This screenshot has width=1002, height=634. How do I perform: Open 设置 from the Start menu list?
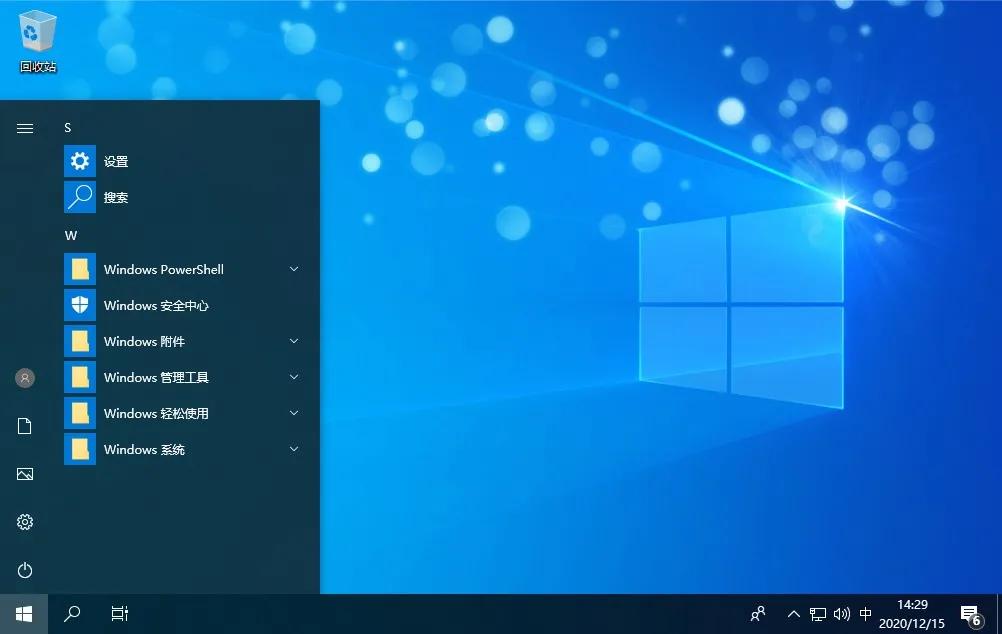tap(115, 160)
